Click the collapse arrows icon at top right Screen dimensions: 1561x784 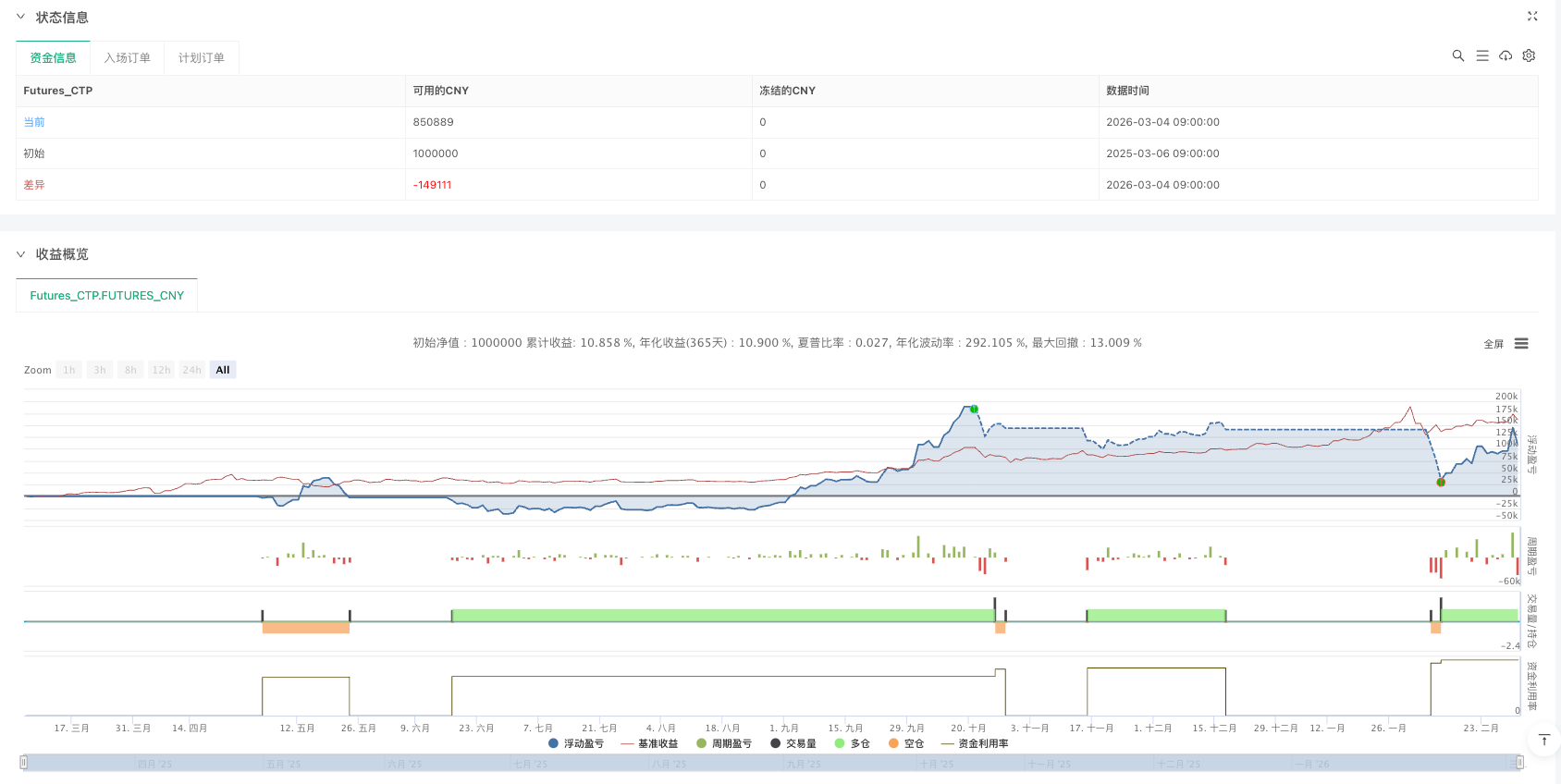[x=1532, y=16]
